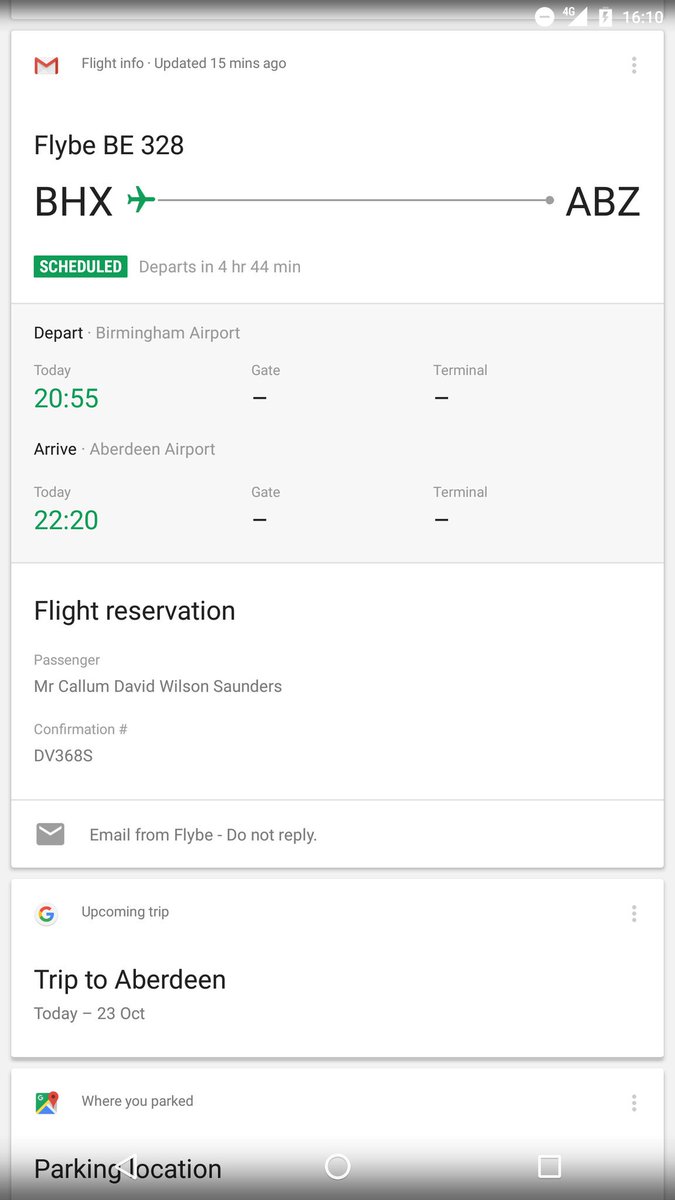The width and height of the screenshot is (675, 1200).
Task: Tap the green SCHEDULED status badge
Action: (81, 267)
